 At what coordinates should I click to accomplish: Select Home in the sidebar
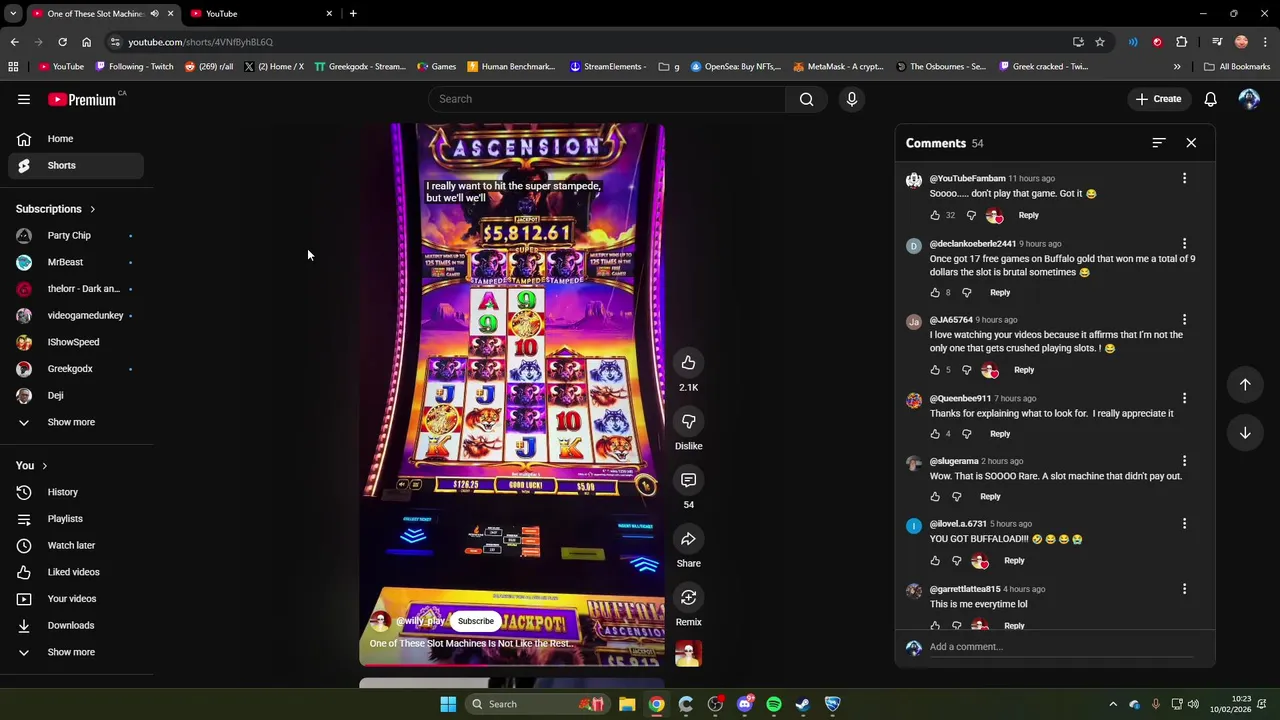point(76,139)
